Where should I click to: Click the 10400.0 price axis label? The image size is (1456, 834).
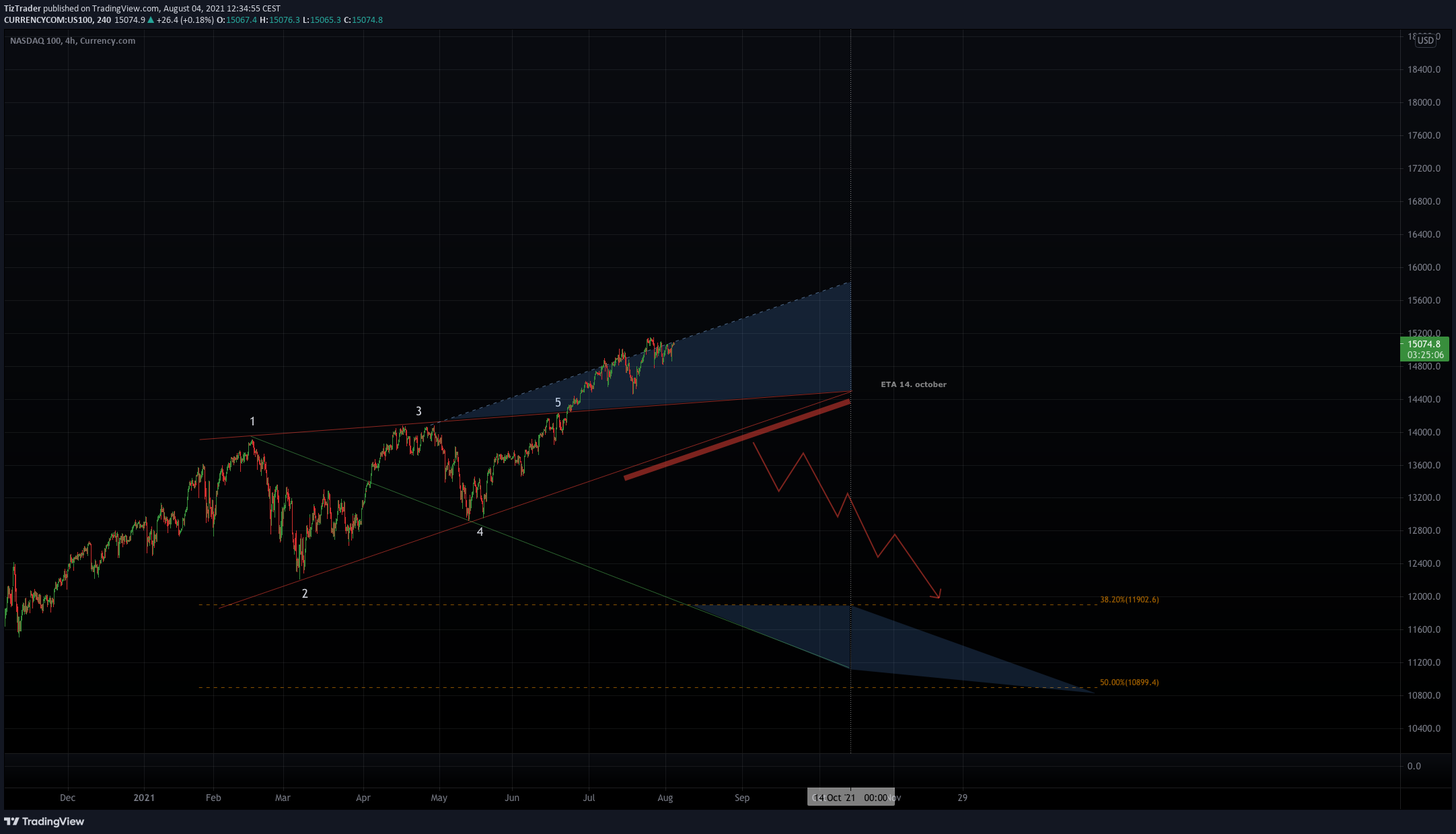(x=1424, y=728)
